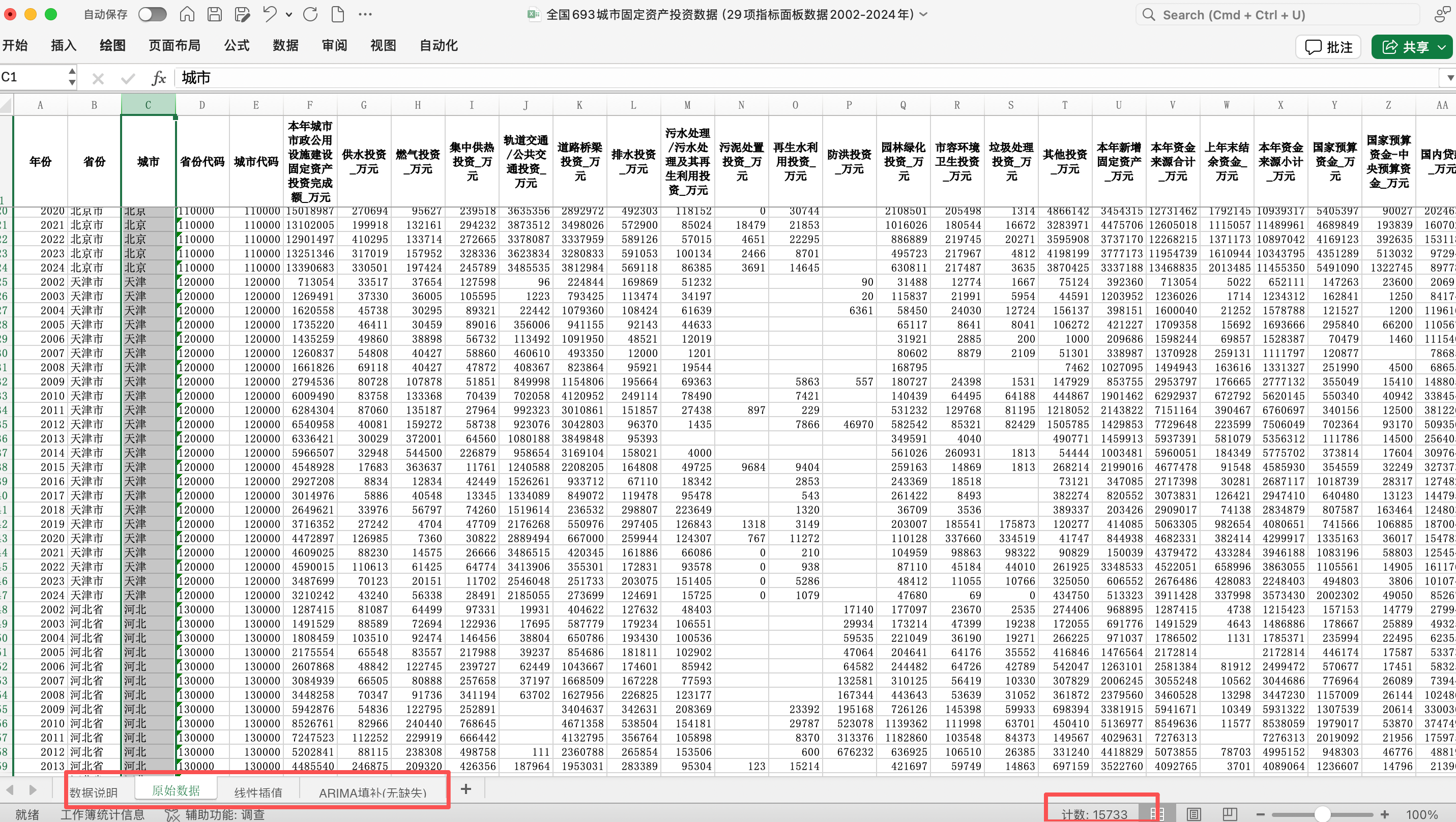Toggle the 自动保存 AutoSave switch

[x=152, y=14]
